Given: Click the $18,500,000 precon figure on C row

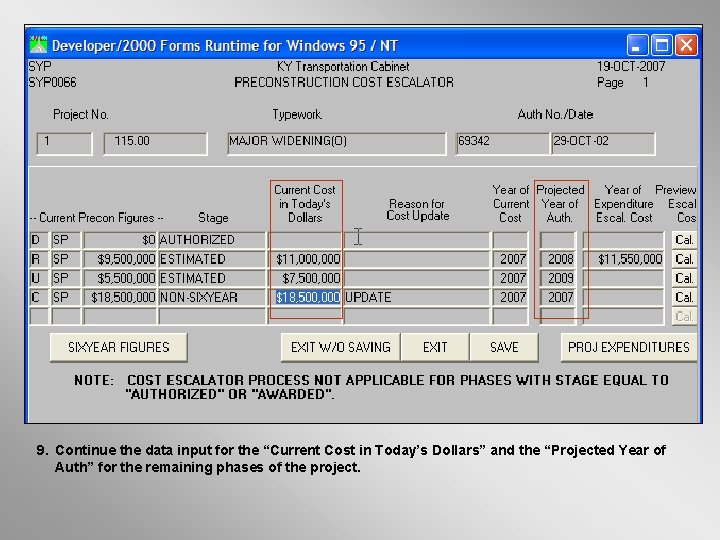Looking at the screenshot, I should coord(120,298).
